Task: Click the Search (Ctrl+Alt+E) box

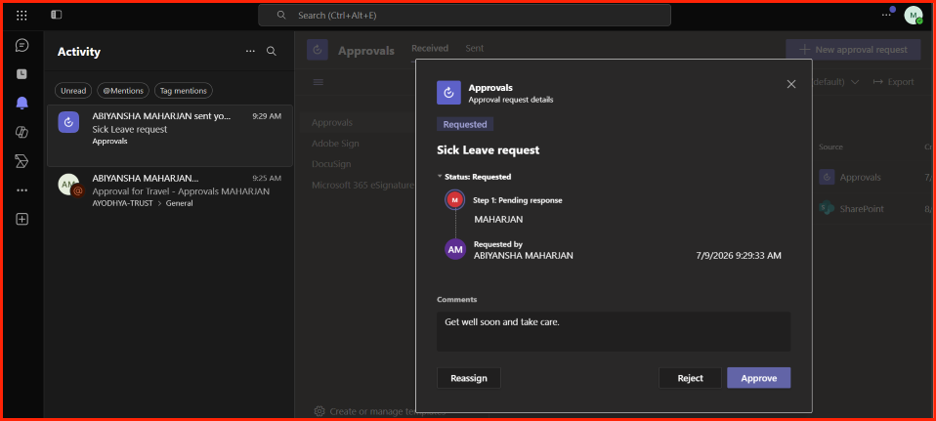Action: coord(464,16)
